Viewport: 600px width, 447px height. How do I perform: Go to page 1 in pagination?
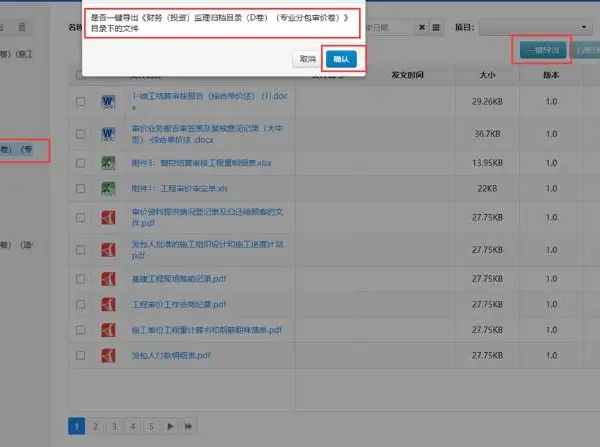coord(77,426)
